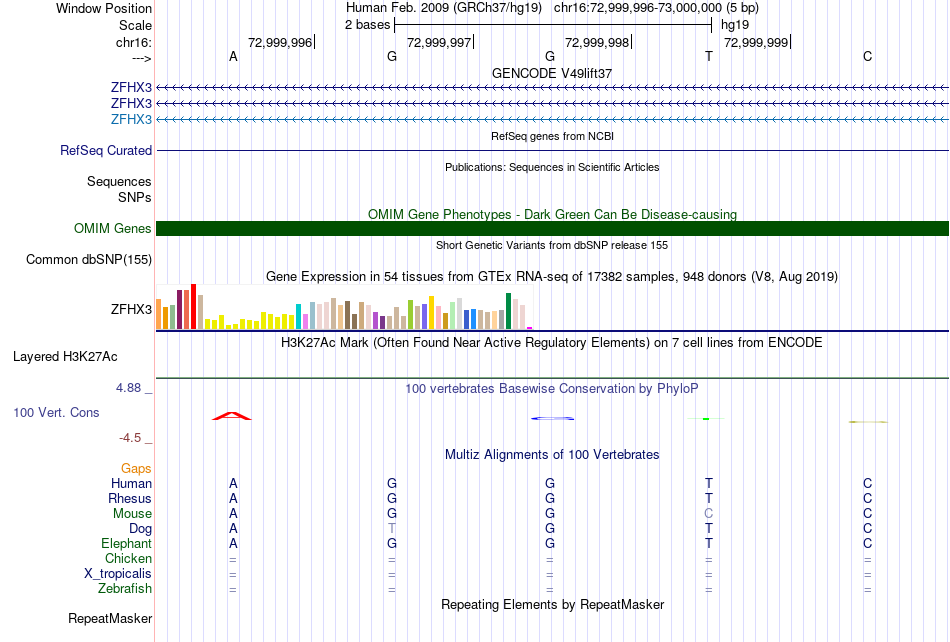Viewport: 950px width, 642px height.
Task: Open Short Genetic Variants from dbSNP title
Action: tap(552, 245)
